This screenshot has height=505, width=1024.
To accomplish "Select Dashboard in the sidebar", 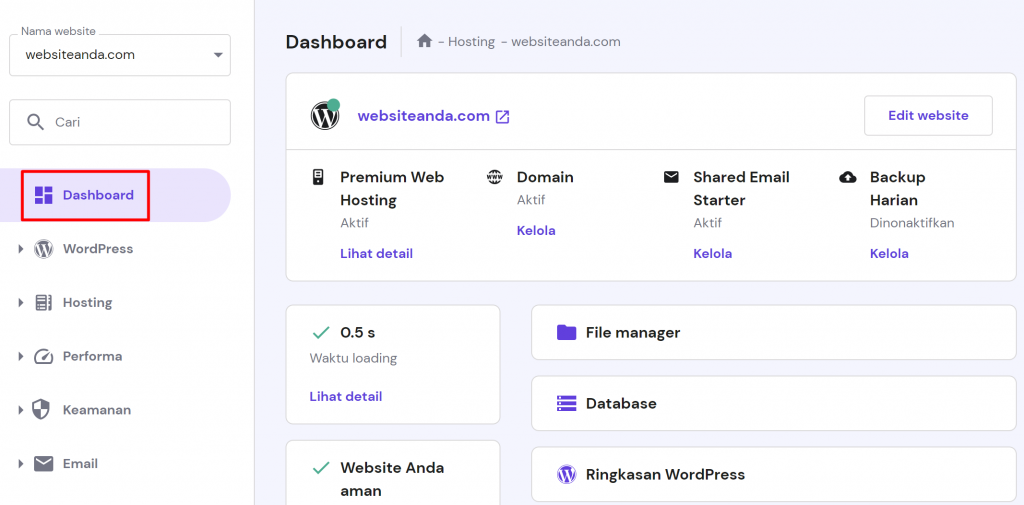I will point(97,195).
